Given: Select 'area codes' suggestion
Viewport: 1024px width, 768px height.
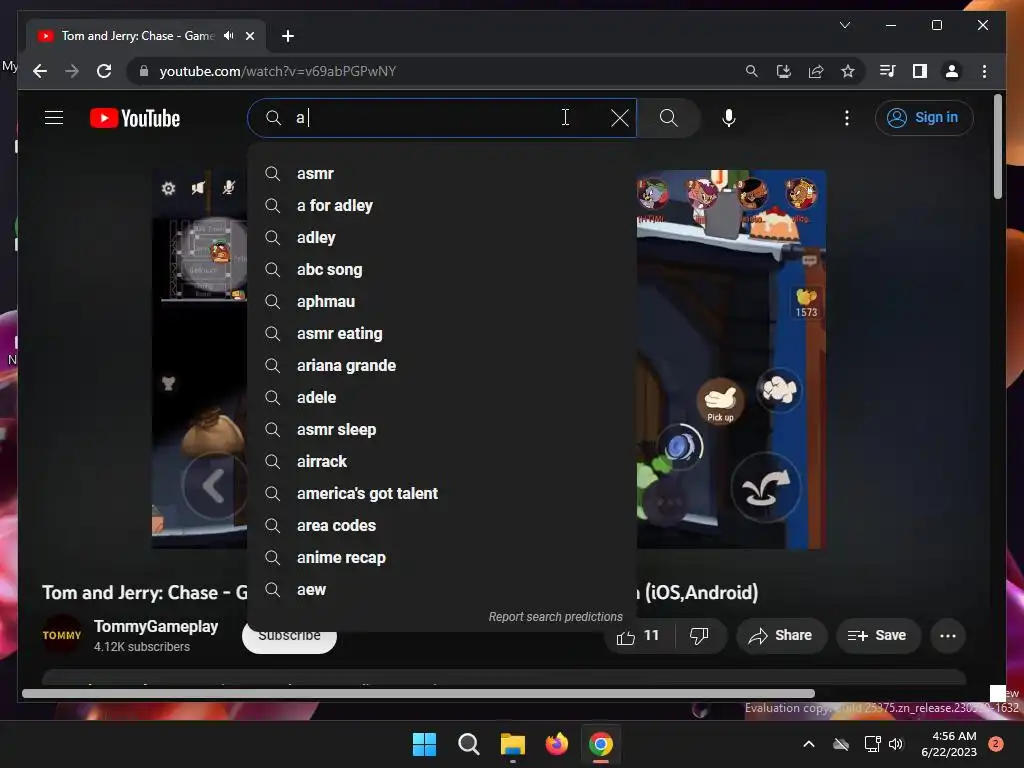Looking at the screenshot, I should (441, 526).
